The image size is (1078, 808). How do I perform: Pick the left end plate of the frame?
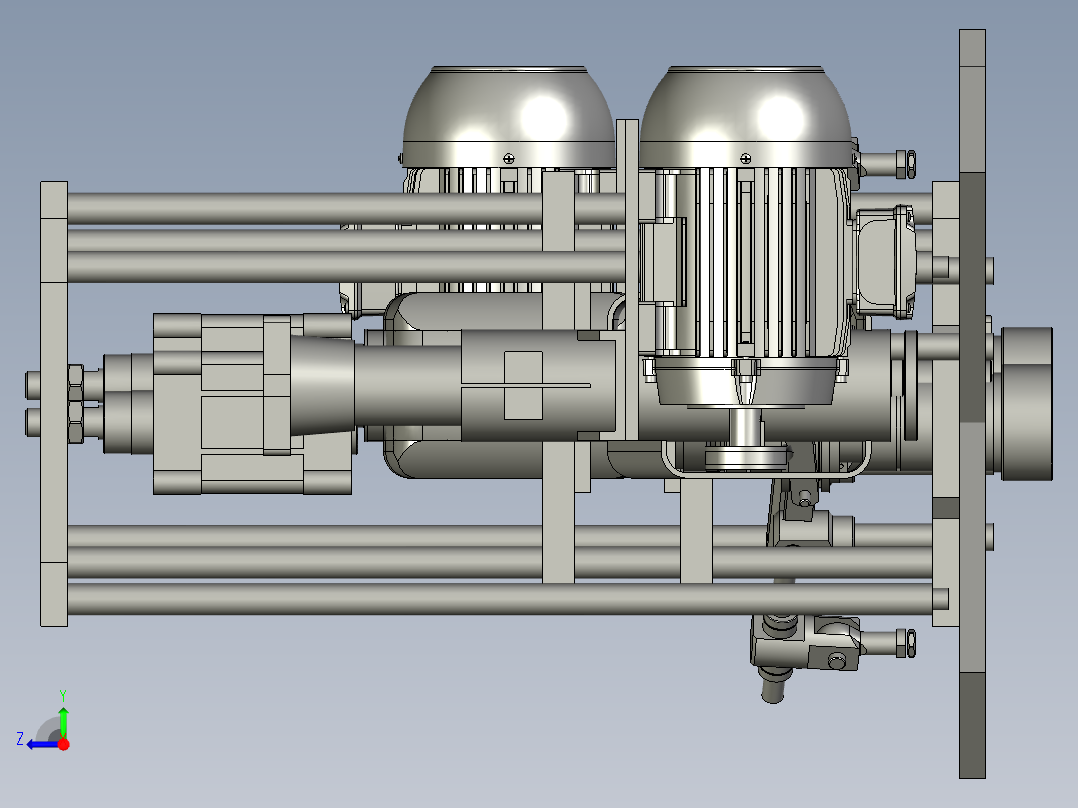click(x=54, y=404)
